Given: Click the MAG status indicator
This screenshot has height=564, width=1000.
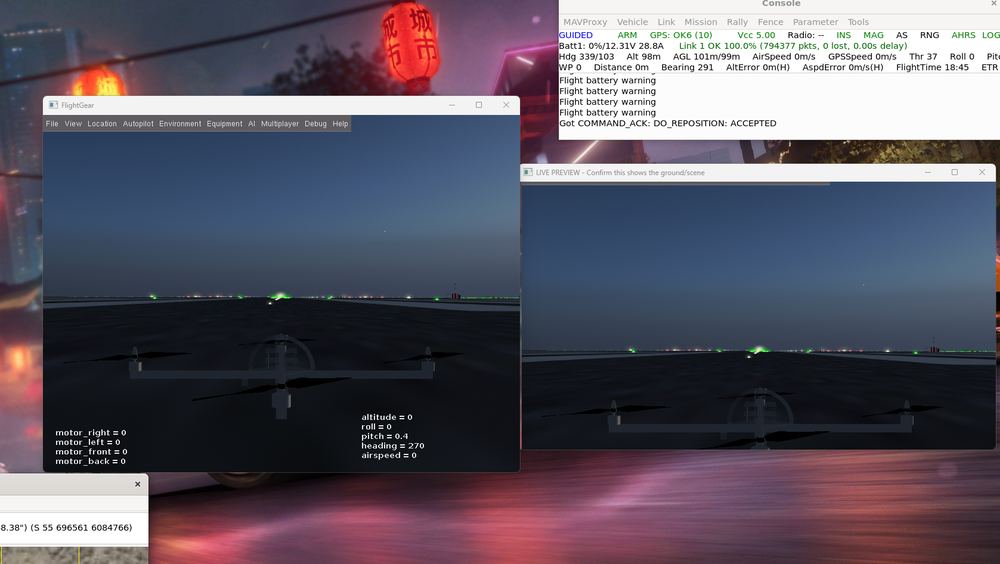Looking at the screenshot, I should 873,35.
